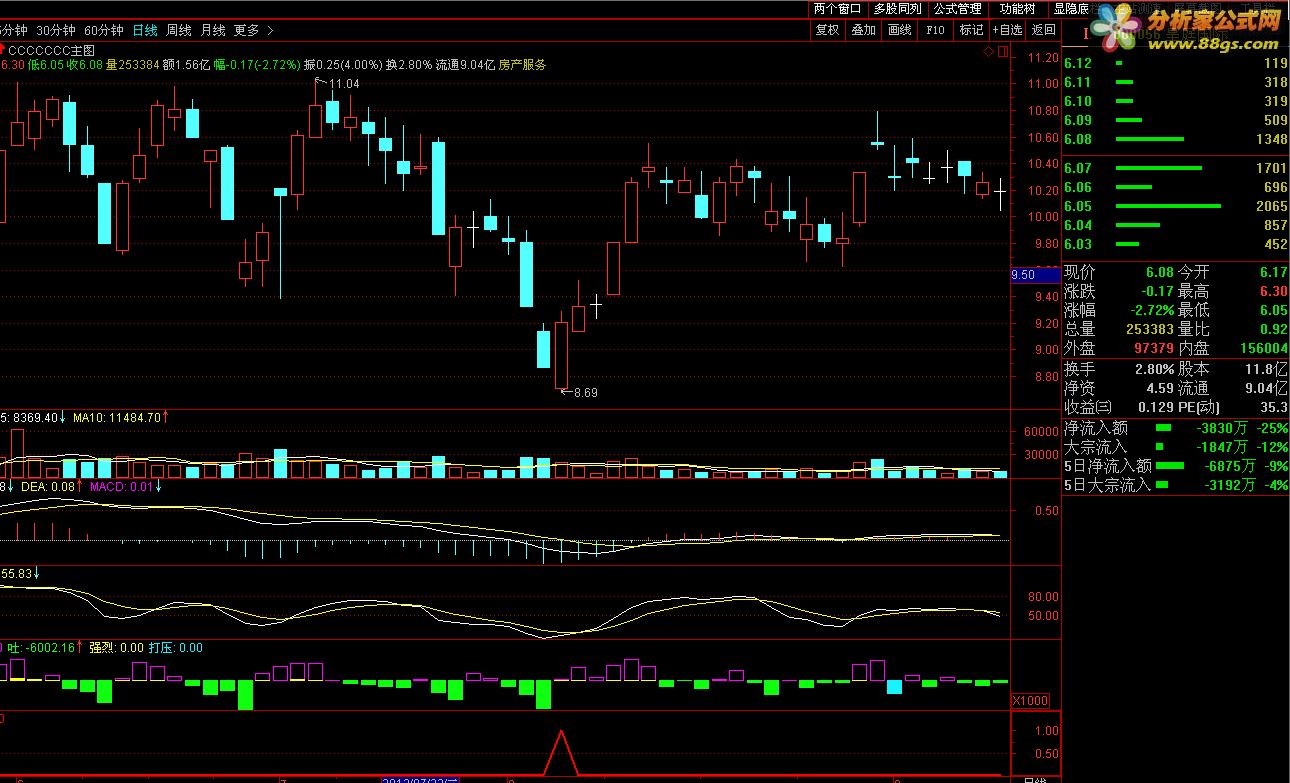Click the 强烈: 0.00 indicator label

(x=117, y=648)
